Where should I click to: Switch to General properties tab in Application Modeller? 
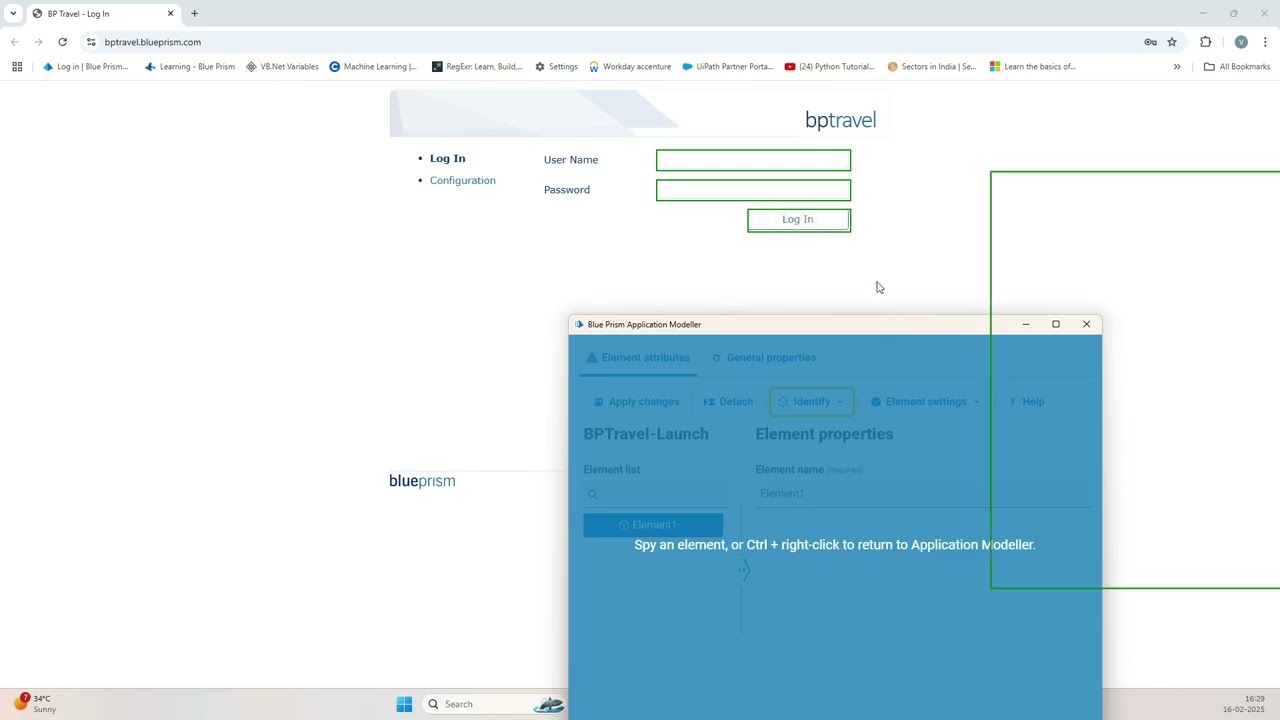point(763,358)
